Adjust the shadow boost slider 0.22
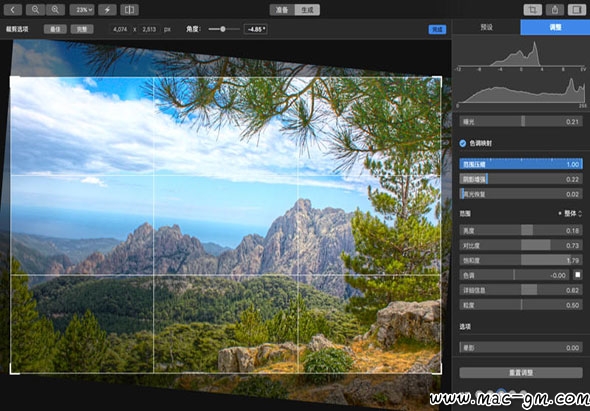This screenshot has width=590, height=411. coord(521,179)
